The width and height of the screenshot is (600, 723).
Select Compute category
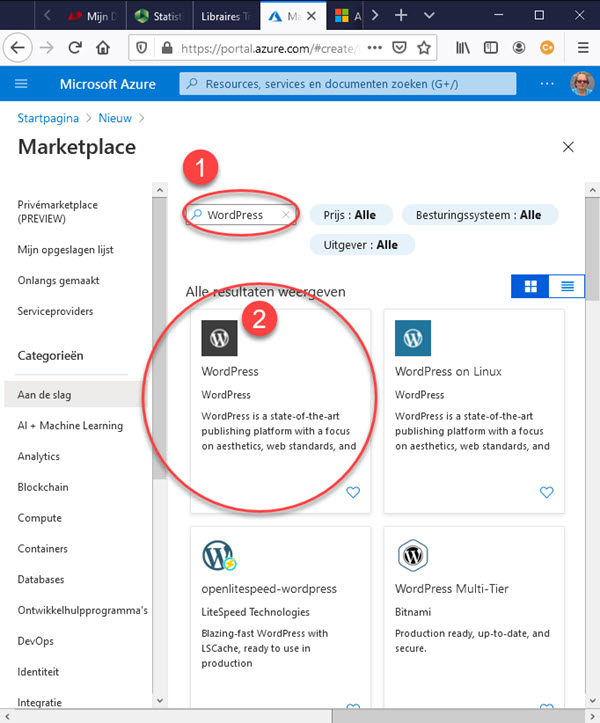coord(40,518)
